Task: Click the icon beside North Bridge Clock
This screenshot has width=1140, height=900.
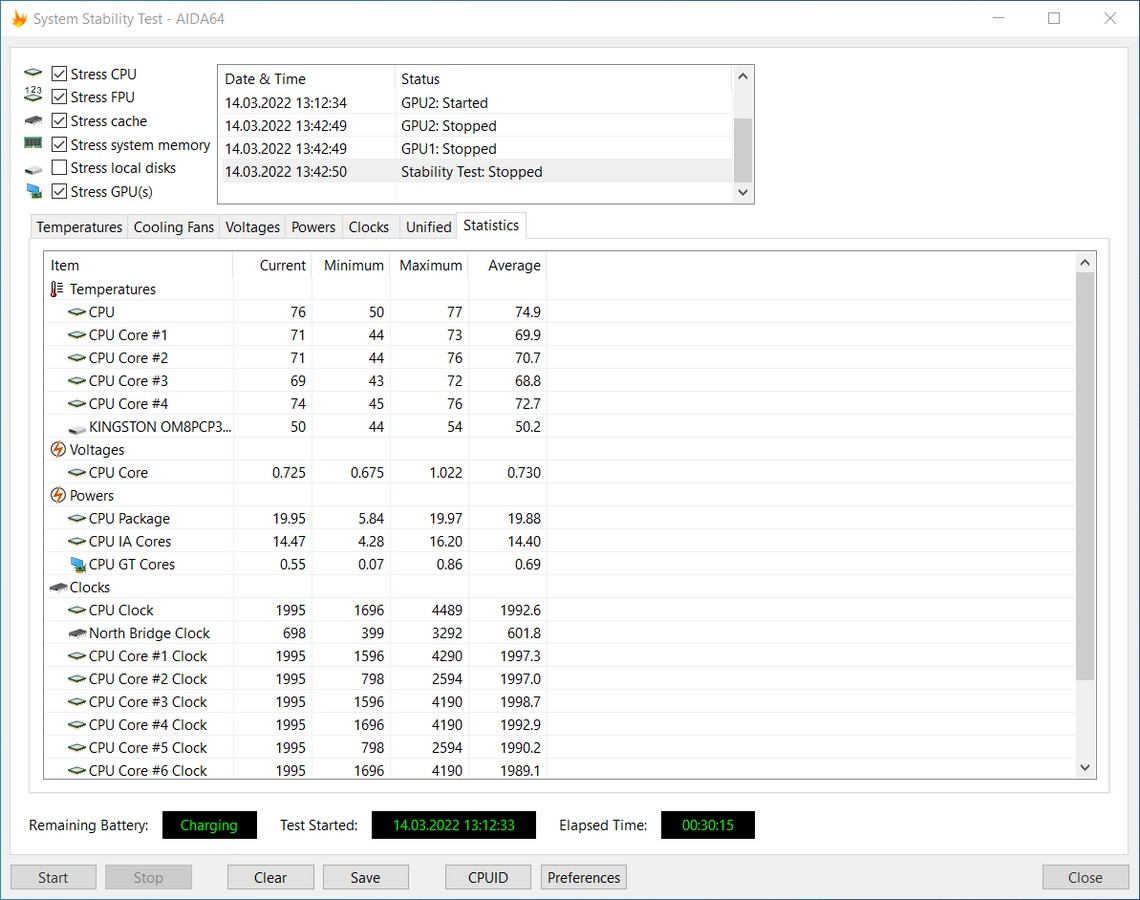Action: tap(77, 633)
